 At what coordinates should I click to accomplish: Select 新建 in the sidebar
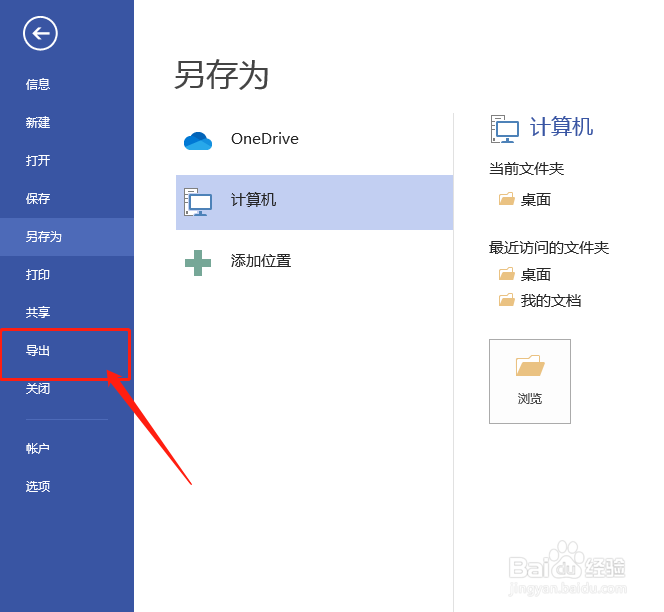(38, 122)
